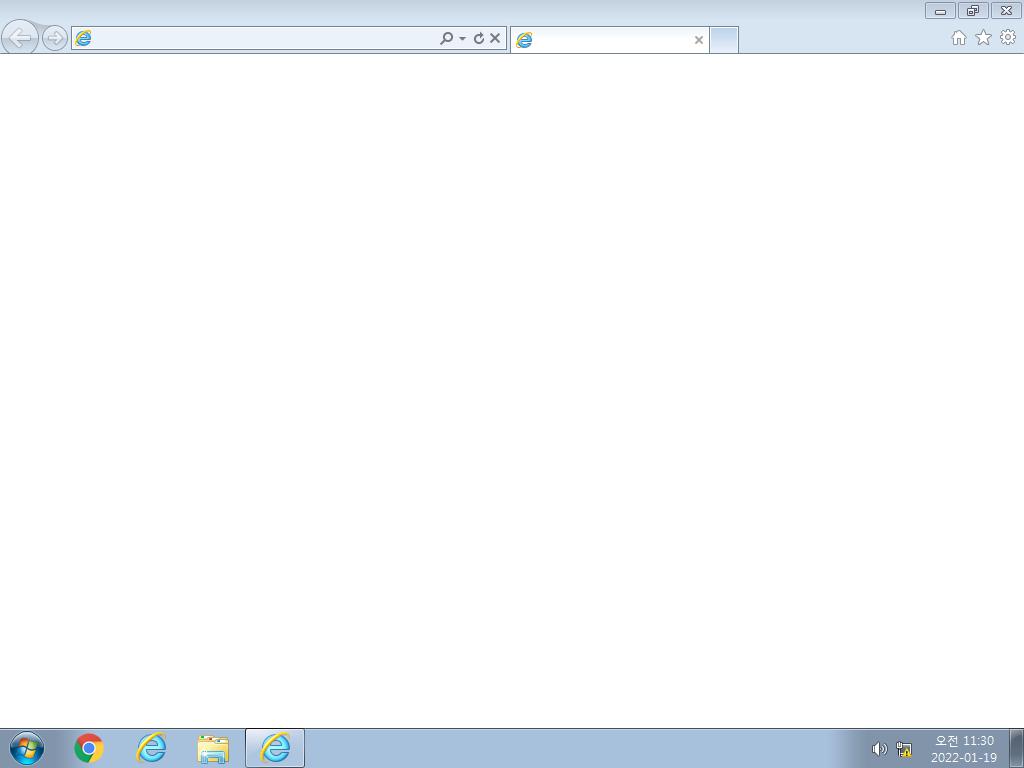This screenshot has height=768, width=1024.
Task: Open Tools menu with the gear icon
Action: click(x=1008, y=37)
